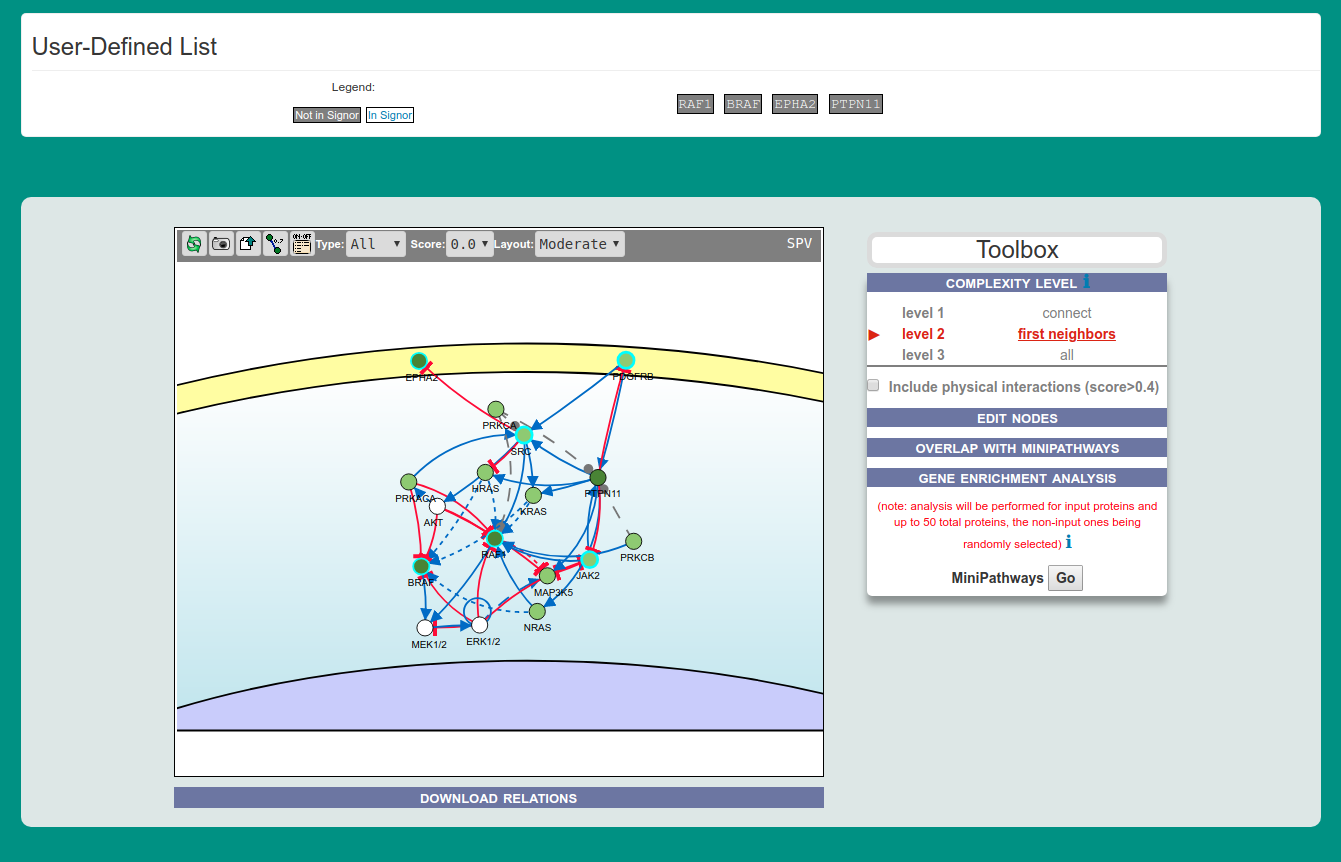Screen dimensions: 1341x862
Task: Click the camera snapshot icon
Action: coord(221,243)
